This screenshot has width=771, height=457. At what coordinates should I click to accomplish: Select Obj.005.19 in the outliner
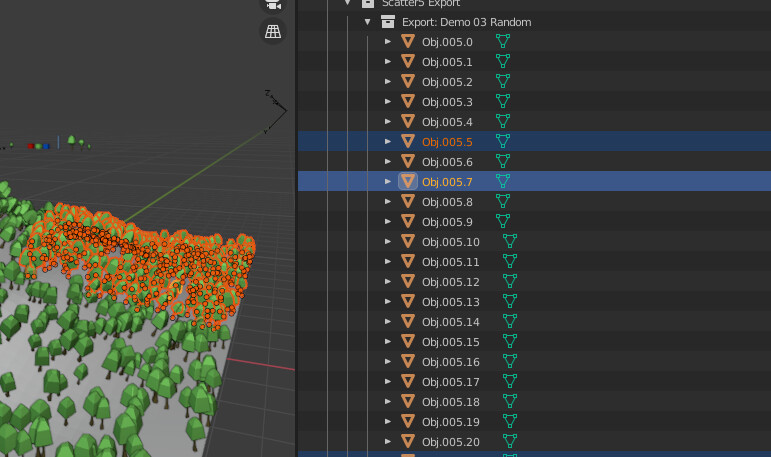450,422
